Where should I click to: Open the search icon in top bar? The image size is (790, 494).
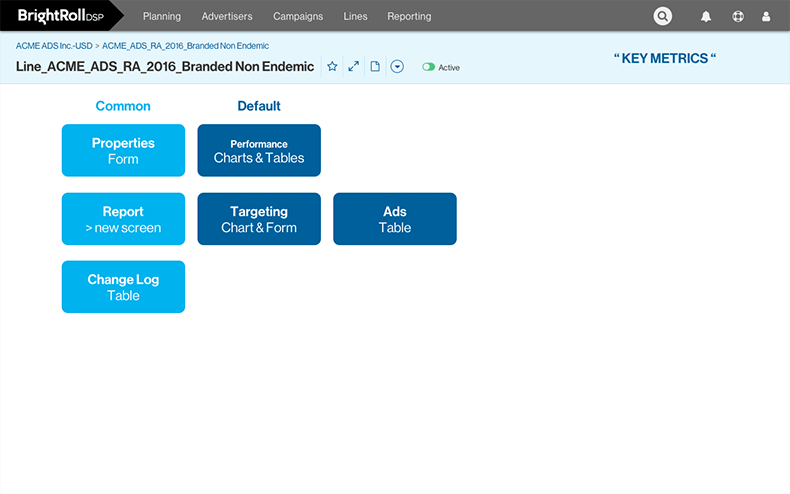pos(663,16)
